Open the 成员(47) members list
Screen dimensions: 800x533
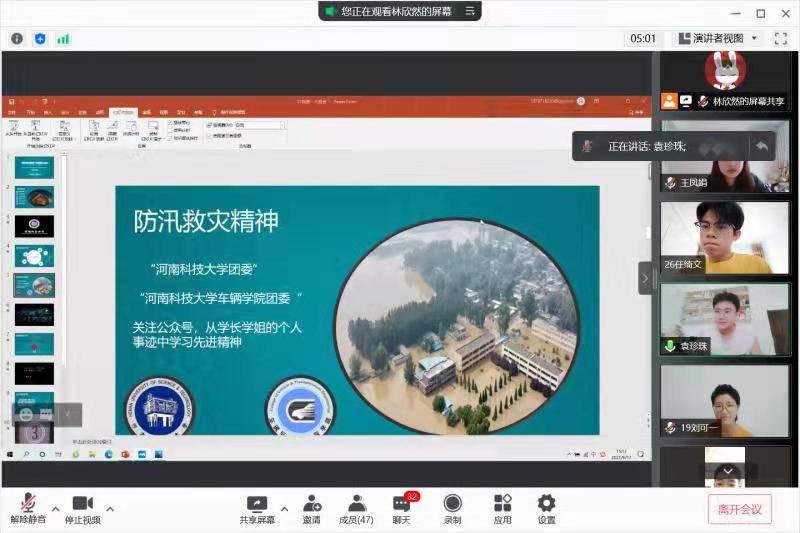click(356, 509)
